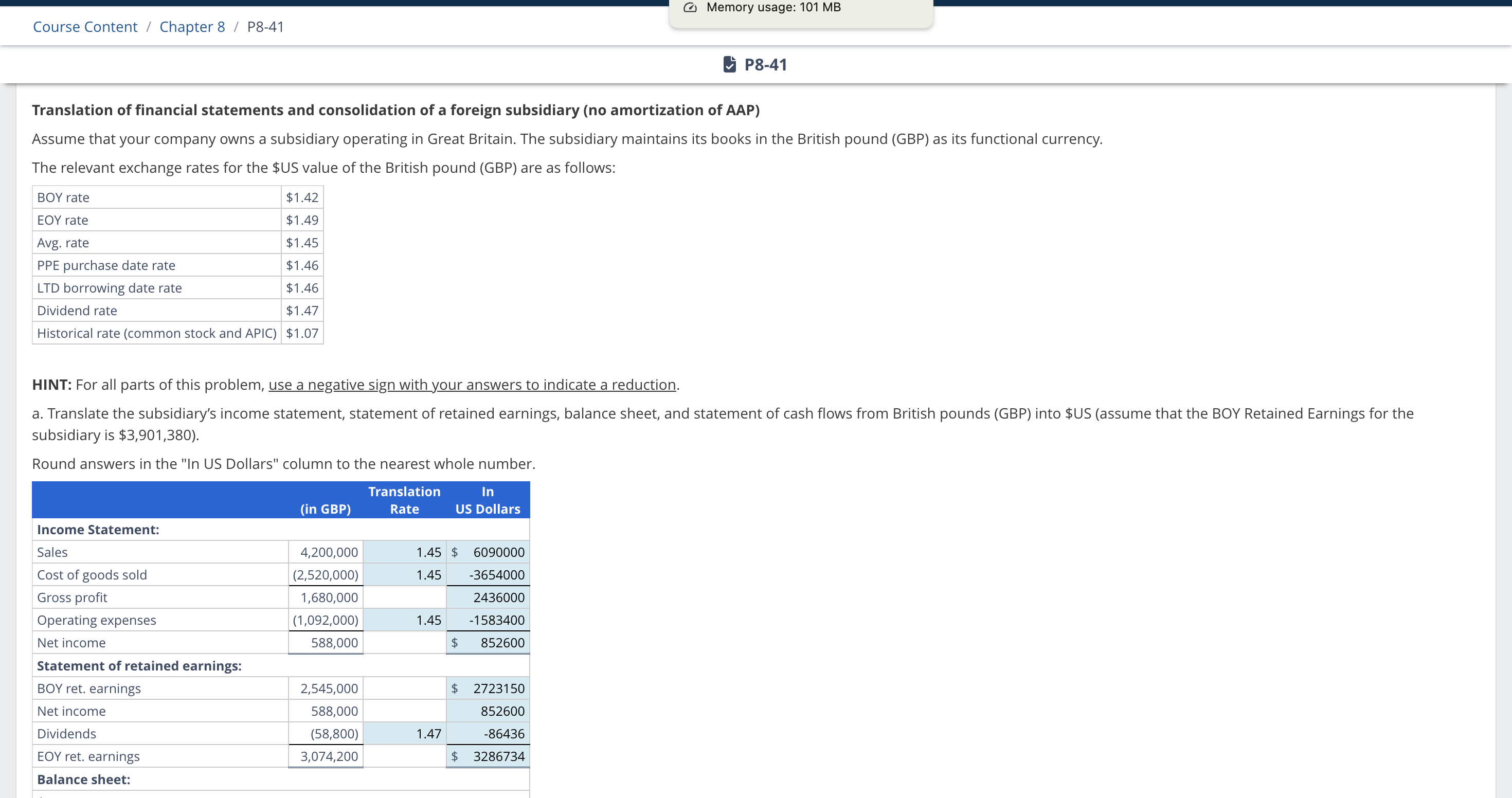1512x798 pixels.
Task: Select the EOY ret. earnings dollar cell
Action: point(489,756)
